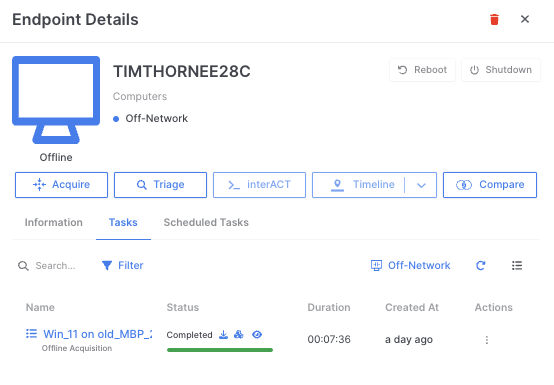Download the completed task report icon

[223, 334]
